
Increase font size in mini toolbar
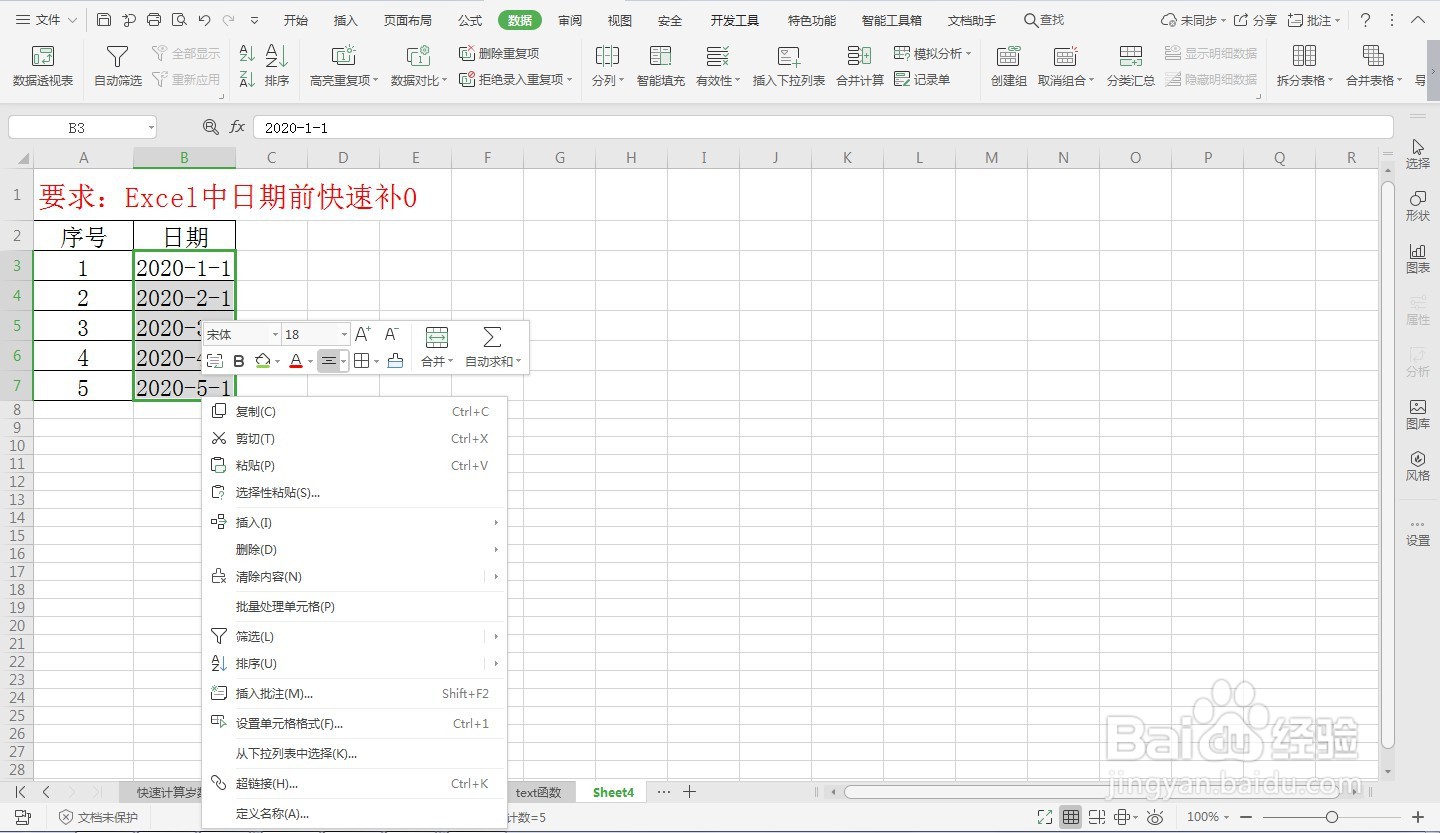363,334
